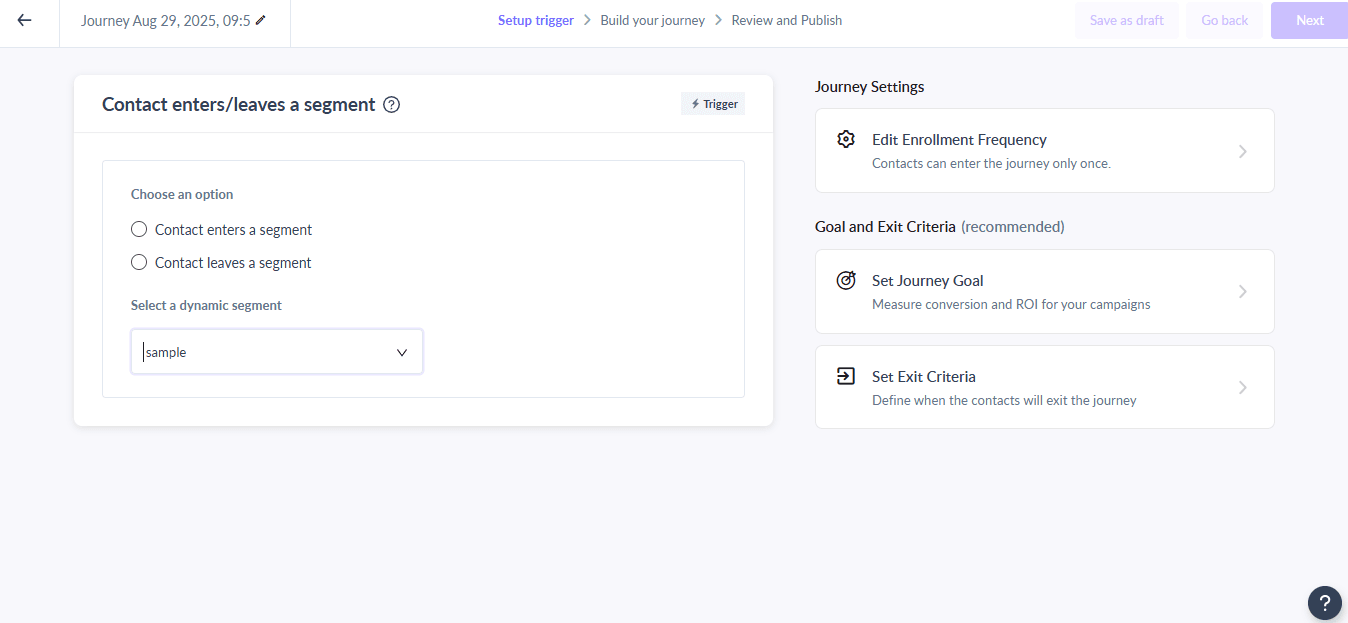Click the exit icon for Exit Criteria

point(846,377)
